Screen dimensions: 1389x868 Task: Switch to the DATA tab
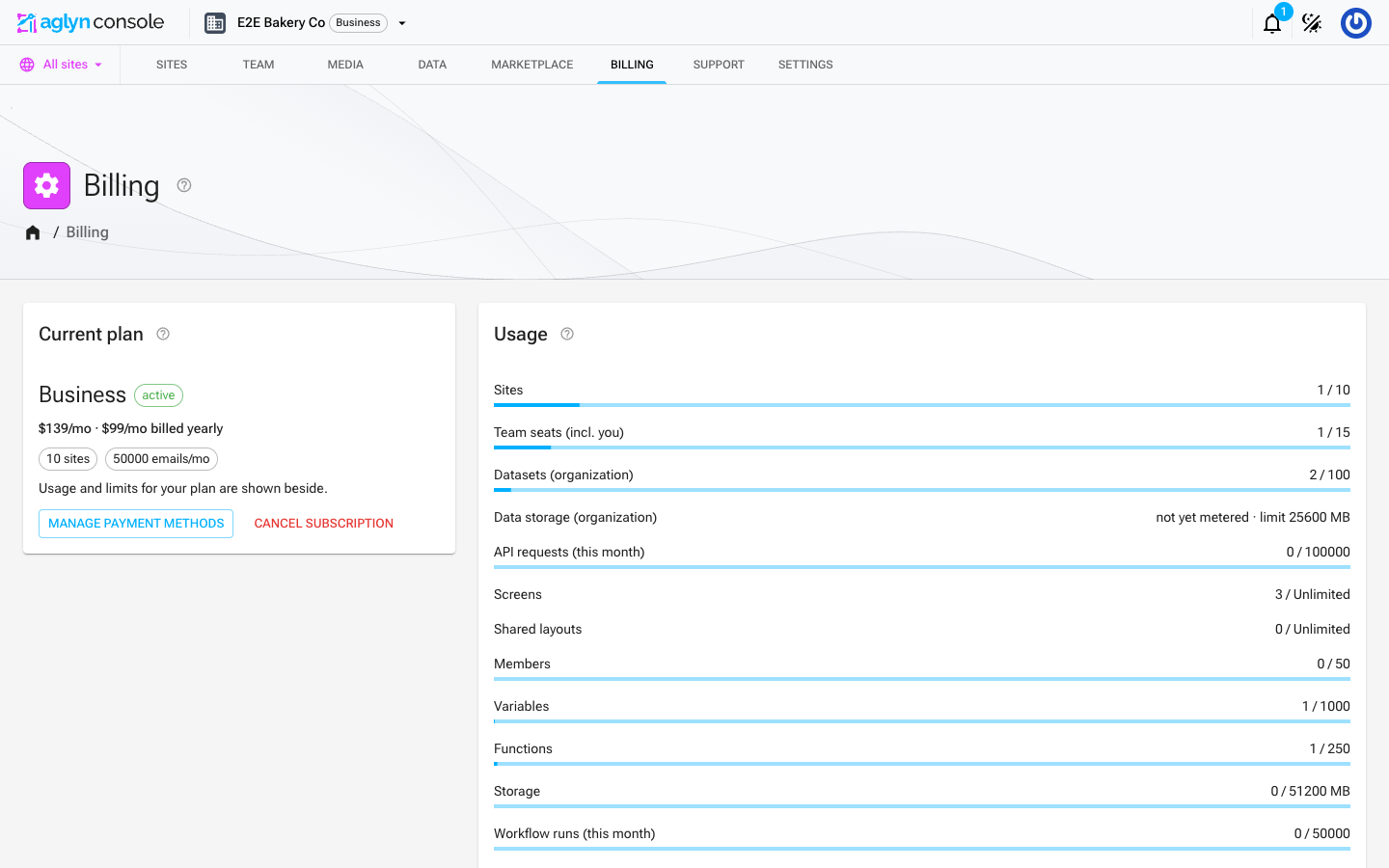point(432,65)
